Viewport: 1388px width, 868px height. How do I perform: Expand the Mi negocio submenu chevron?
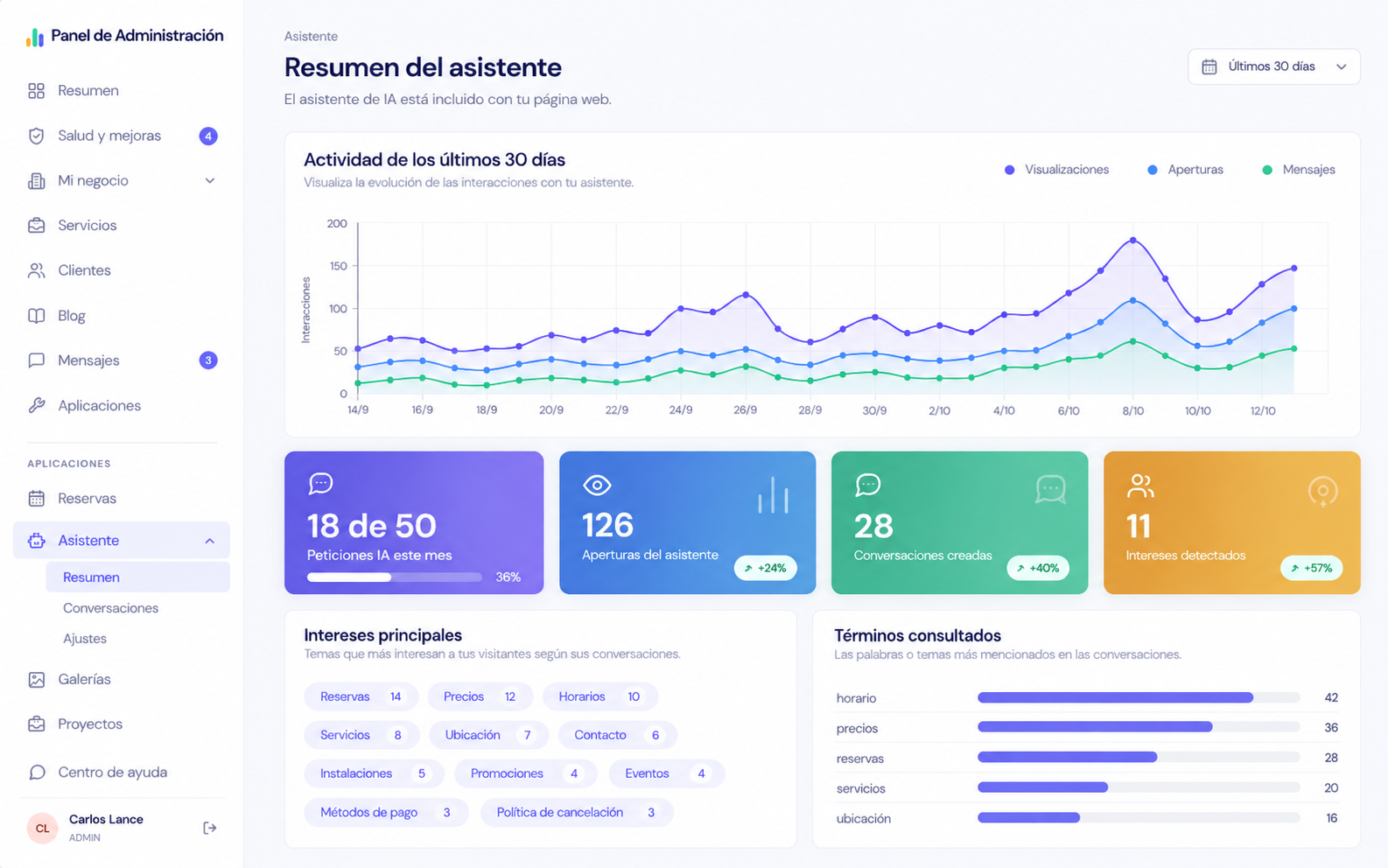(210, 181)
